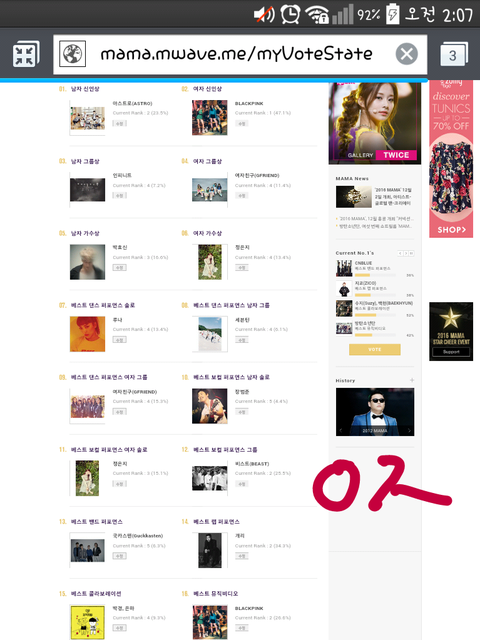
Task: Click the edit button under BLACKPINK rookie award
Action: [x=242, y=123]
